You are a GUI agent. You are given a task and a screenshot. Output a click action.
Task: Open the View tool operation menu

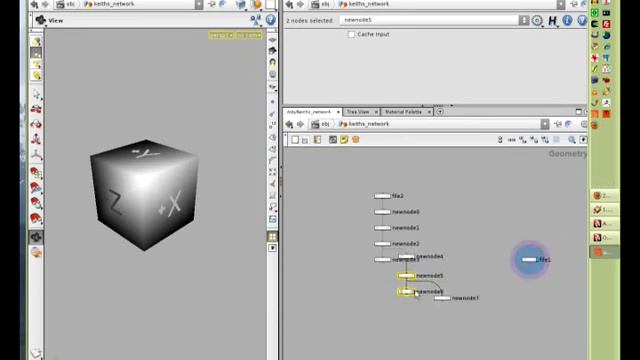click(41, 20)
